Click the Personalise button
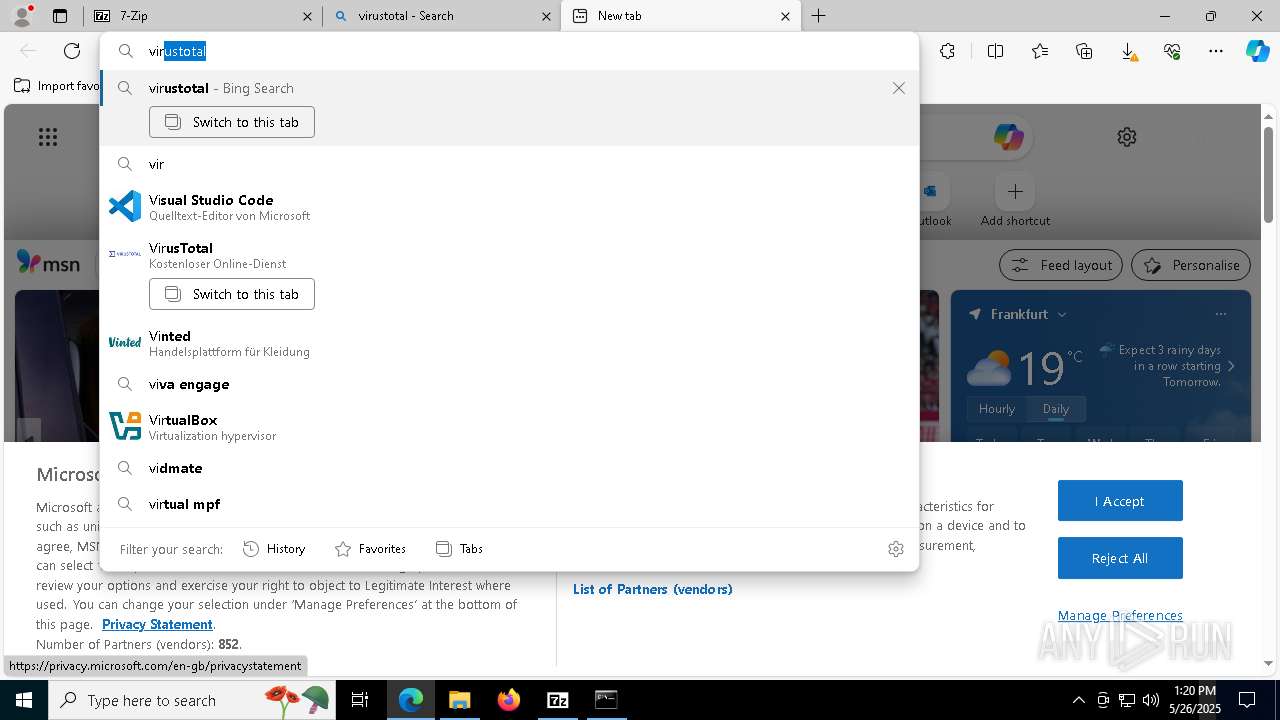This screenshot has width=1280, height=720. coord(1191,265)
